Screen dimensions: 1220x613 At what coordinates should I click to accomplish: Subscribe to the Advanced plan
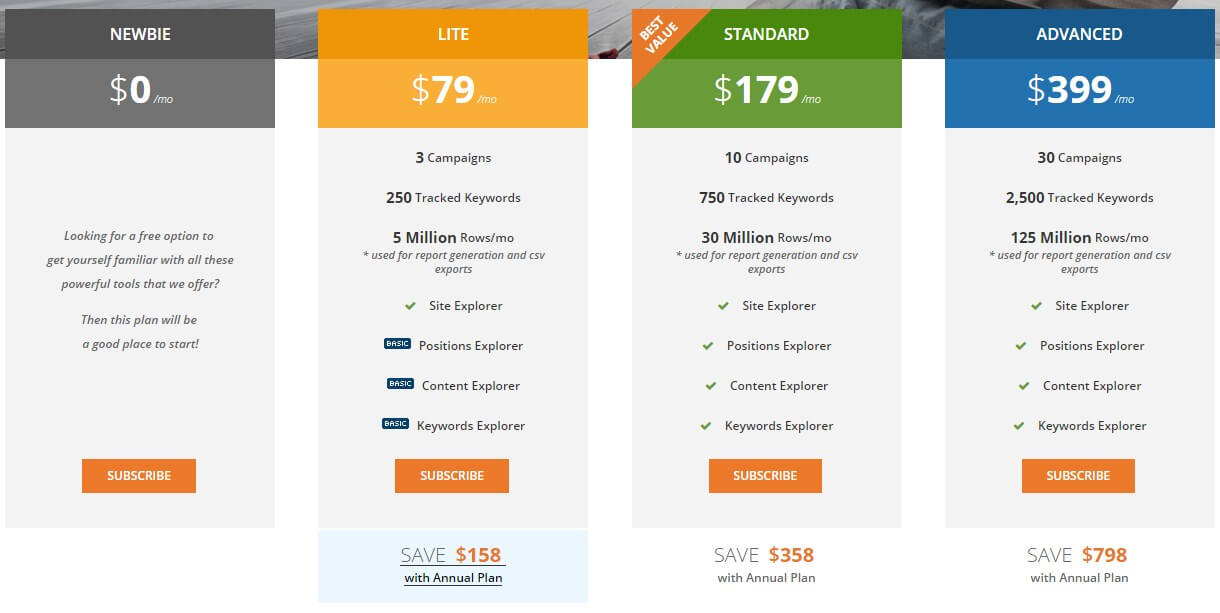(x=1078, y=476)
